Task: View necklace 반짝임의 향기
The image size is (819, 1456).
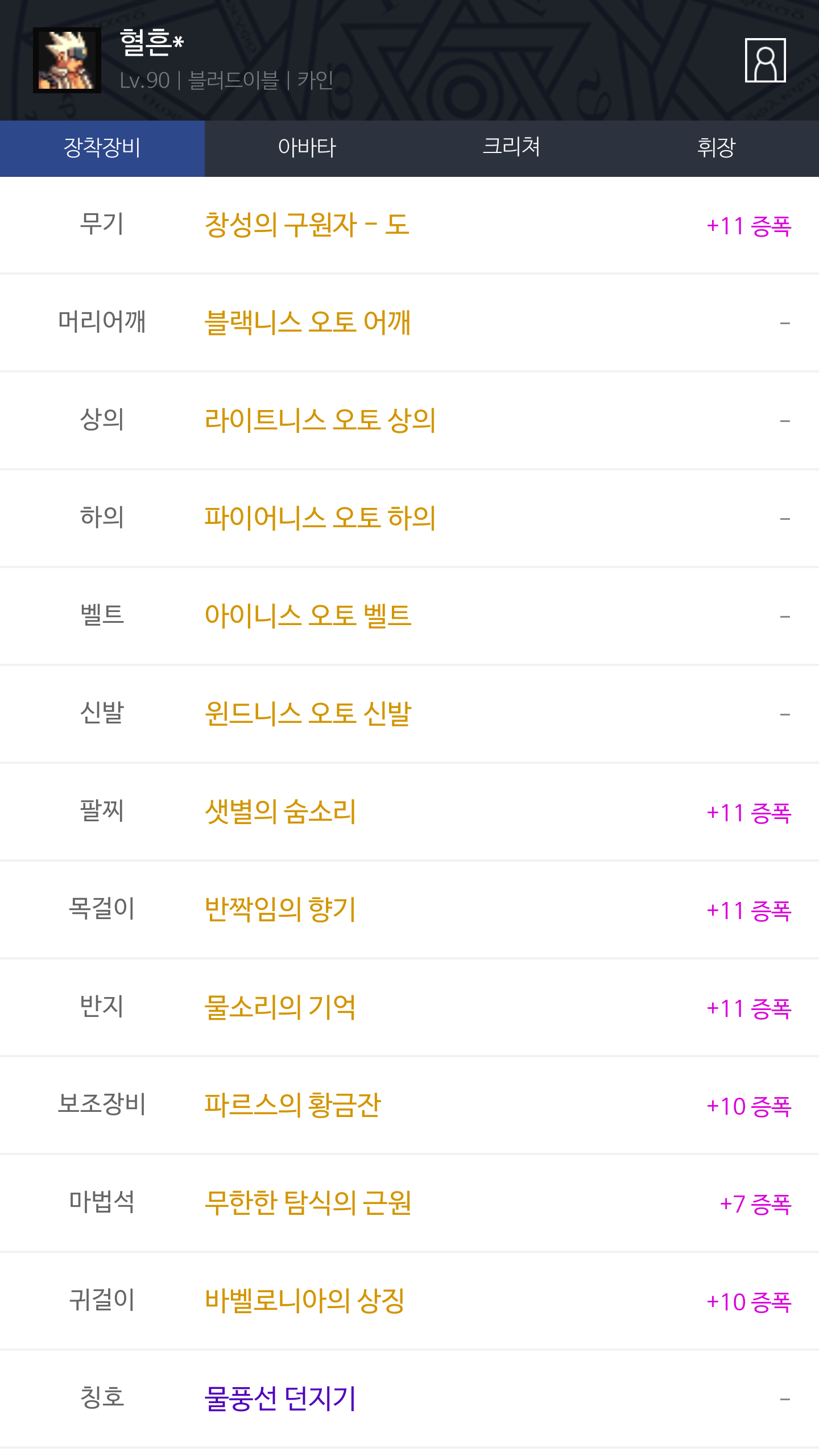Action: coord(280,909)
